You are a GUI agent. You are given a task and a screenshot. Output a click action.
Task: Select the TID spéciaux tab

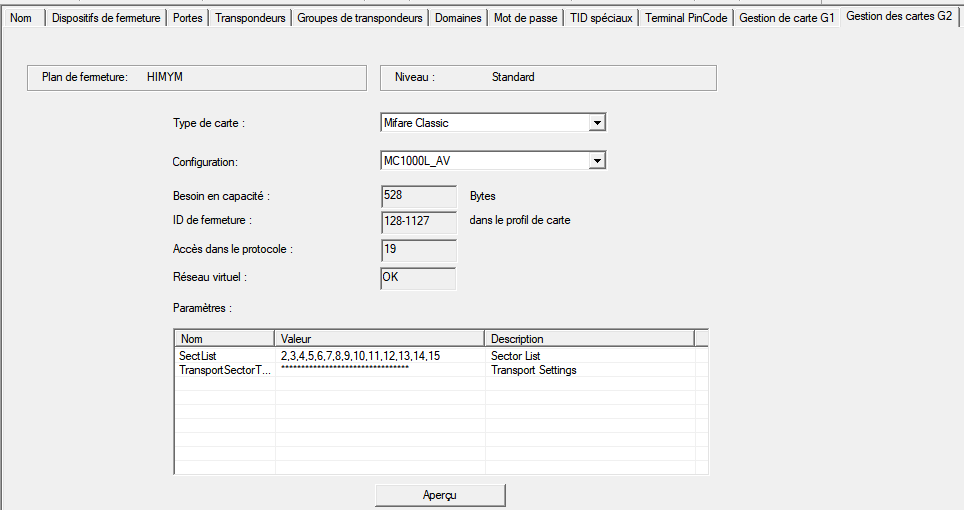click(x=601, y=18)
